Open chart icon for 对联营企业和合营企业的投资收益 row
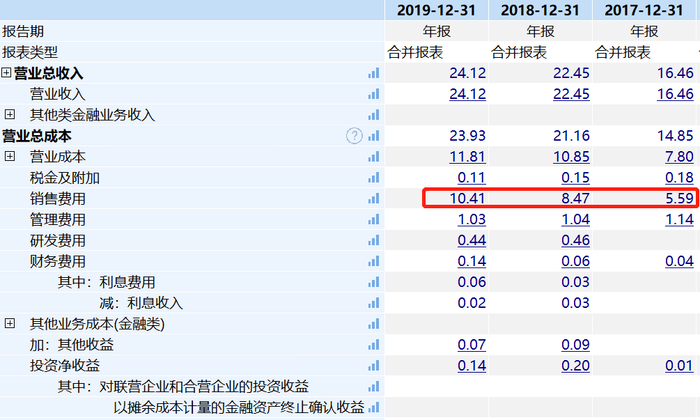700x420 pixels. pos(374,387)
